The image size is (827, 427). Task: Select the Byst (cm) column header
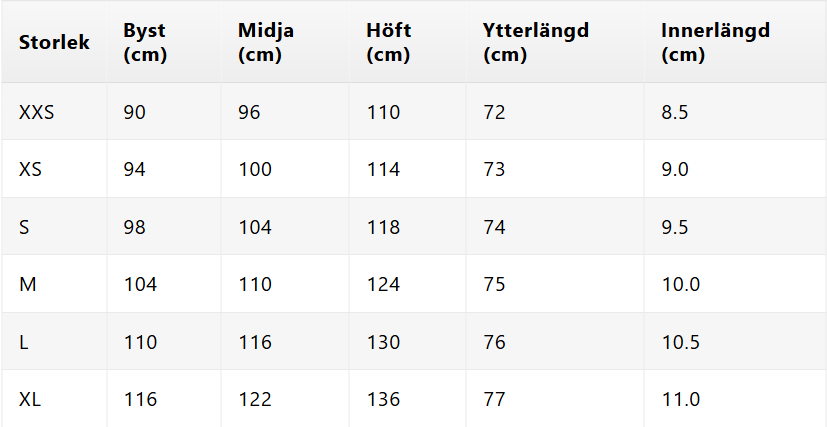[x=144, y=42]
